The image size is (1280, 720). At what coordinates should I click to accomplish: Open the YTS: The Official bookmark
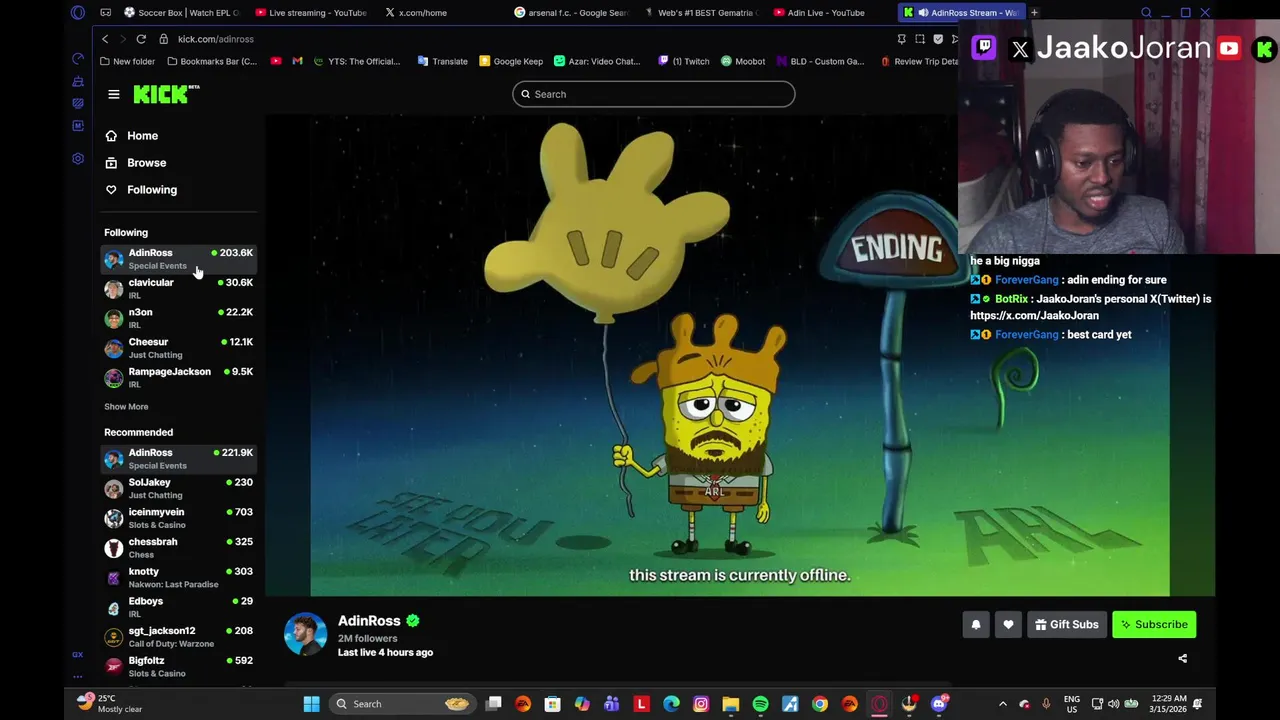click(357, 62)
